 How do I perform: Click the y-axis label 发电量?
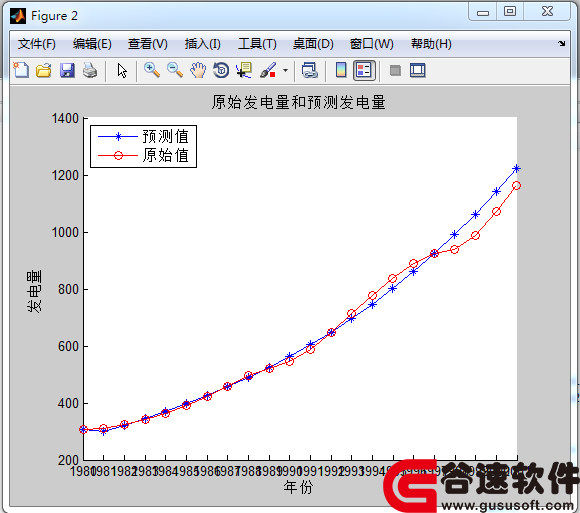pos(34,291)
